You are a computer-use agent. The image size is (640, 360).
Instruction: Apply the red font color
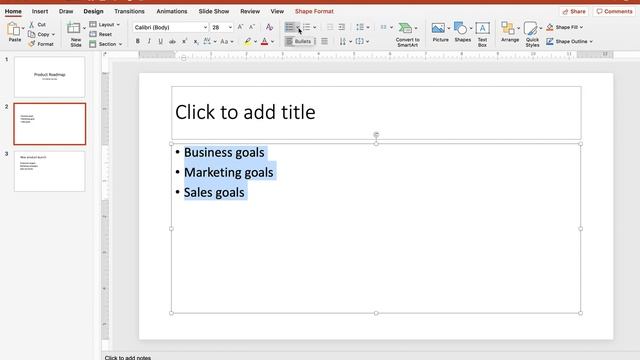pyautogui.click(x=264, y=41)
